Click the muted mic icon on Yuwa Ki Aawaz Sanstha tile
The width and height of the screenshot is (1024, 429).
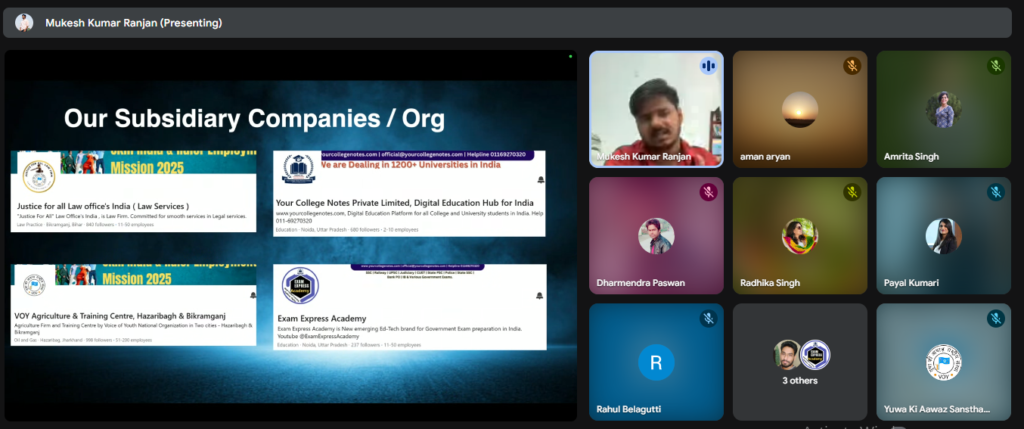coord(995,318)
